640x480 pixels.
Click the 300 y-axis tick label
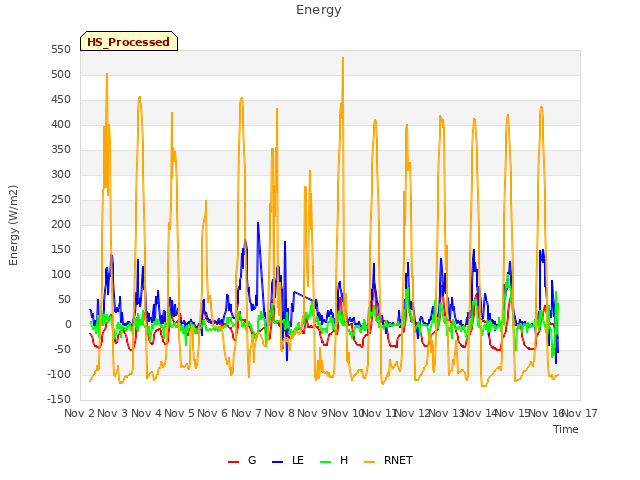[61, 175]
